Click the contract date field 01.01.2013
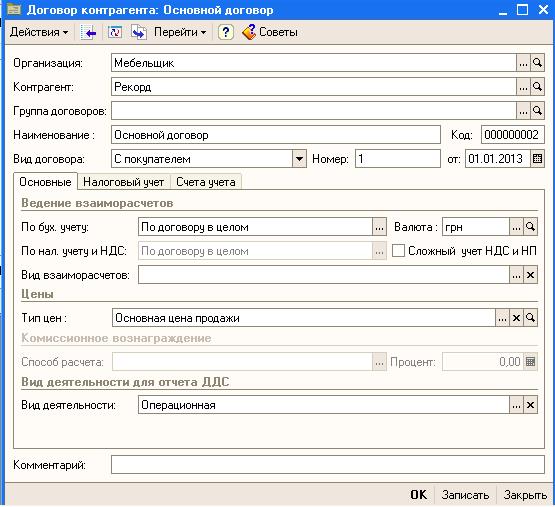 [498, 159]
